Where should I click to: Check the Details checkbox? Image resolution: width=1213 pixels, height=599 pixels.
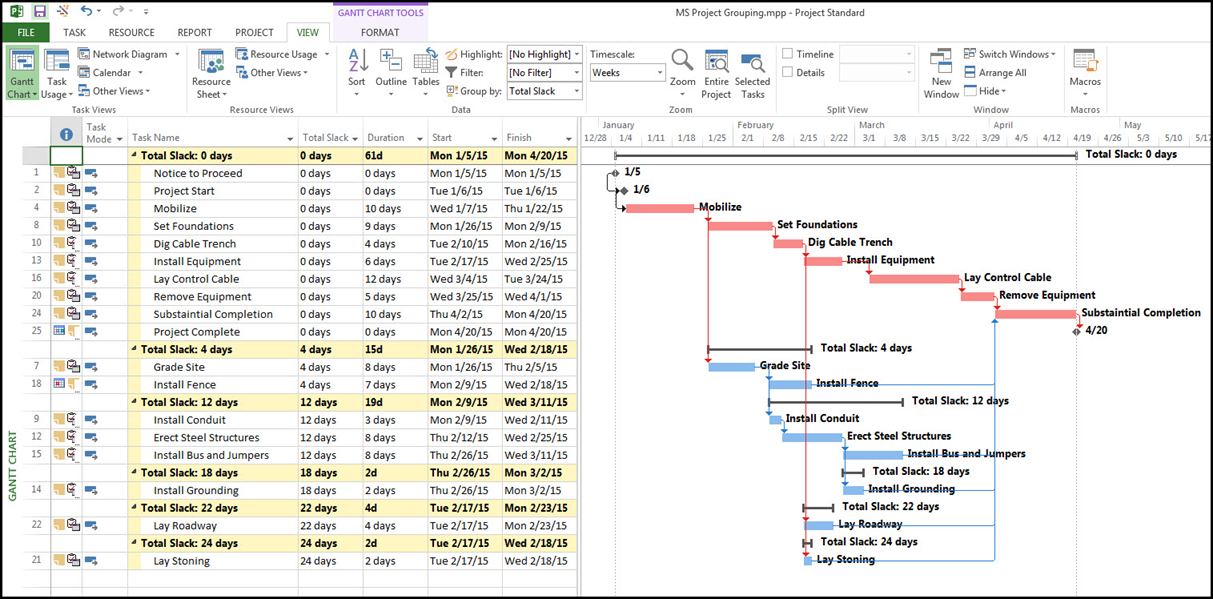coord(788,73)
